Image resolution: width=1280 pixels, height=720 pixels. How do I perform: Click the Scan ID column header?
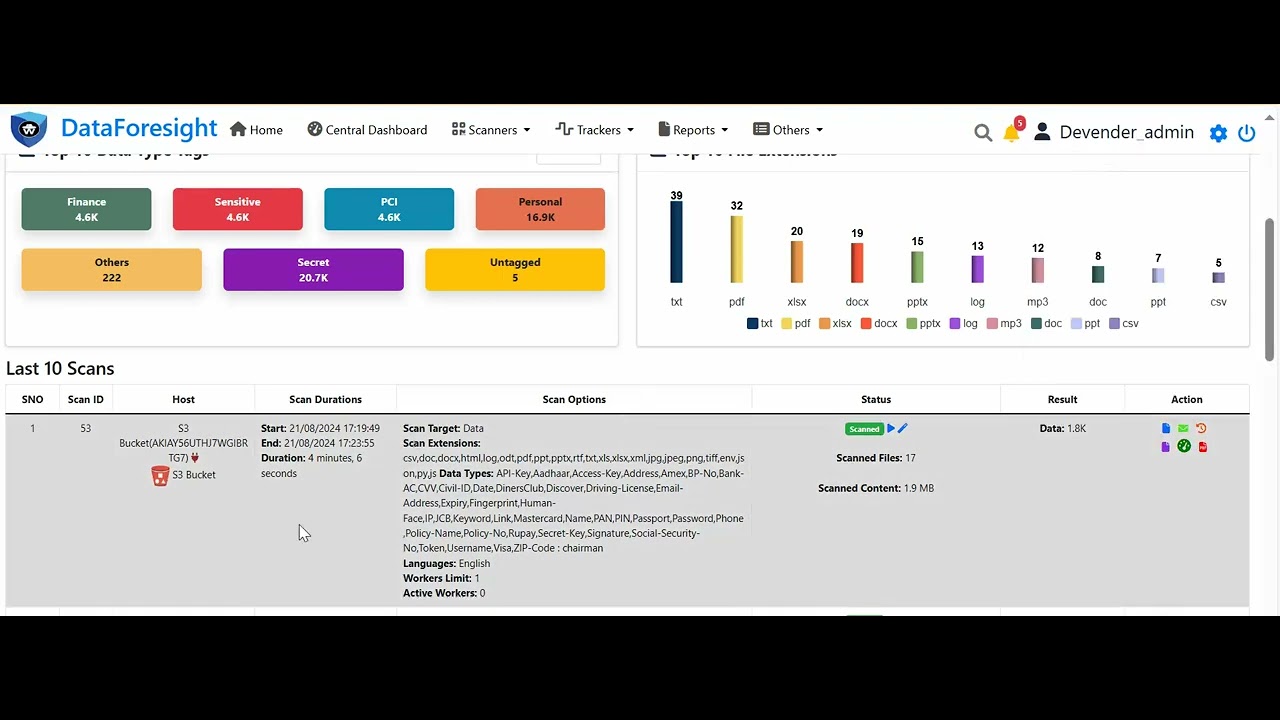(86, 399)
